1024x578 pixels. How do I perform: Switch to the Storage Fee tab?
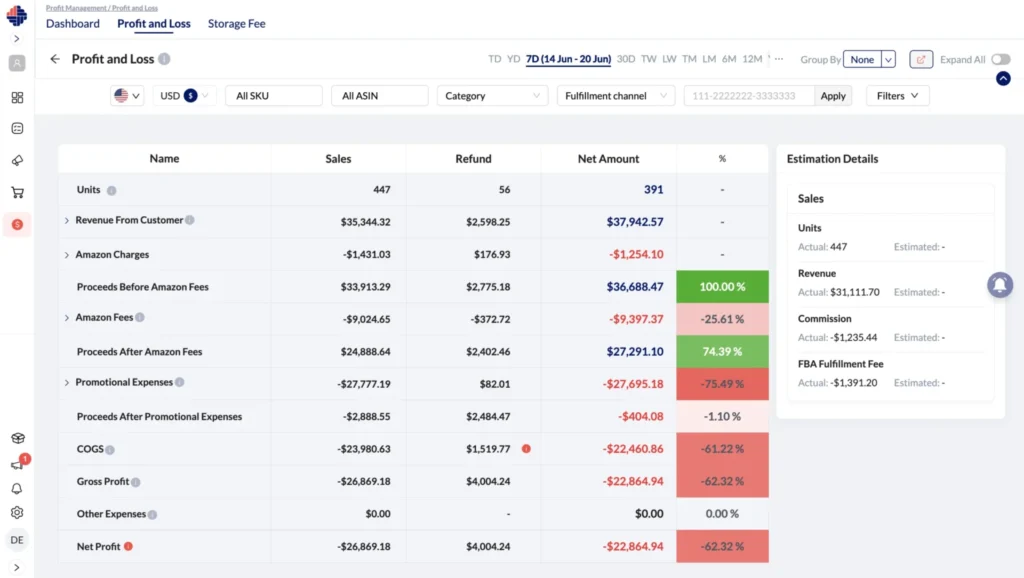pyautogui.click(x=236, y=23)
